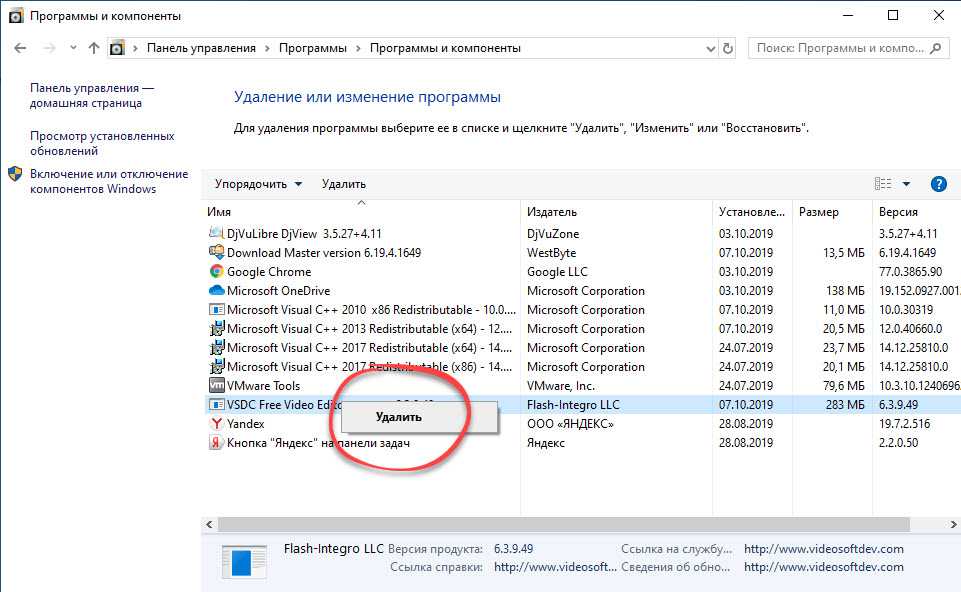Go to Панель управления домашняя страница
The image size is (961, 592).
pos(92,95)
